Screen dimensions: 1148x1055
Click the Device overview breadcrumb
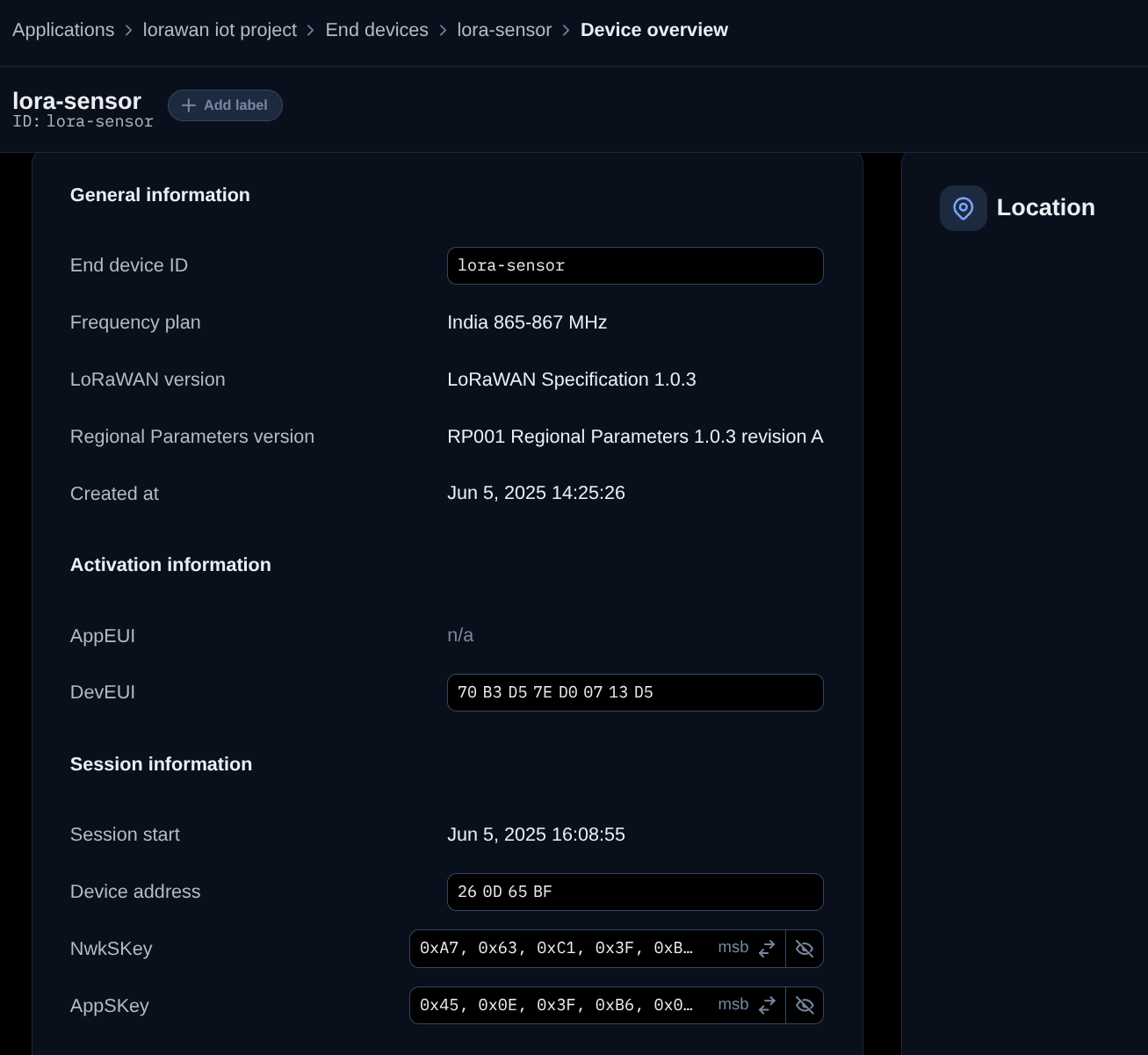click(x=654, y=30)
